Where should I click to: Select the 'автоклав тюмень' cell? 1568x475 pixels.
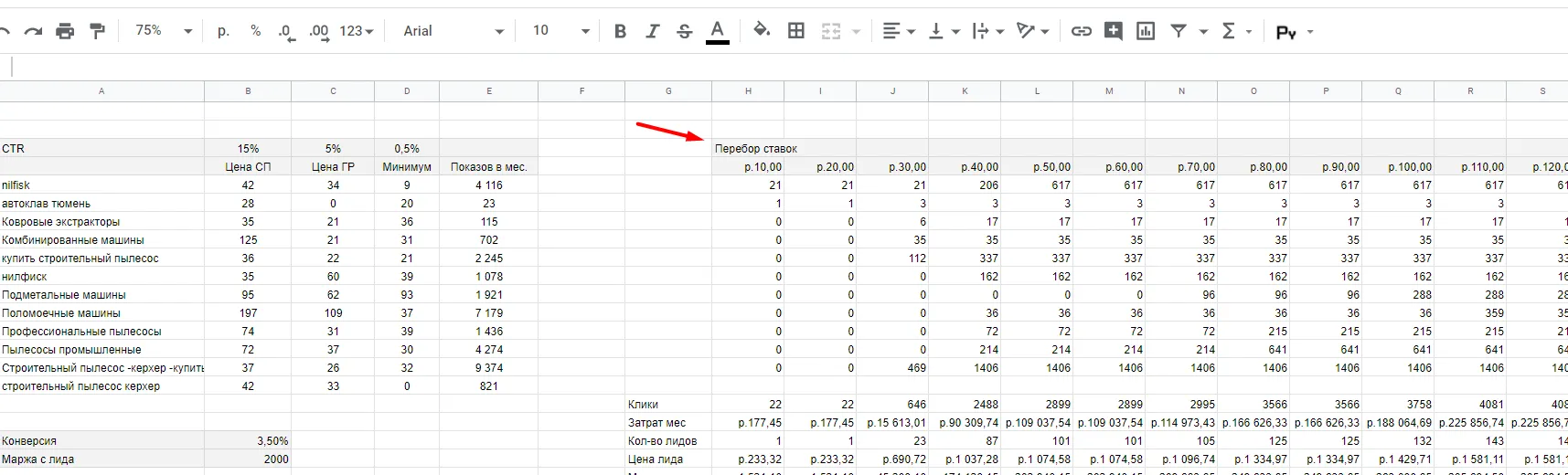coord(101,203)
